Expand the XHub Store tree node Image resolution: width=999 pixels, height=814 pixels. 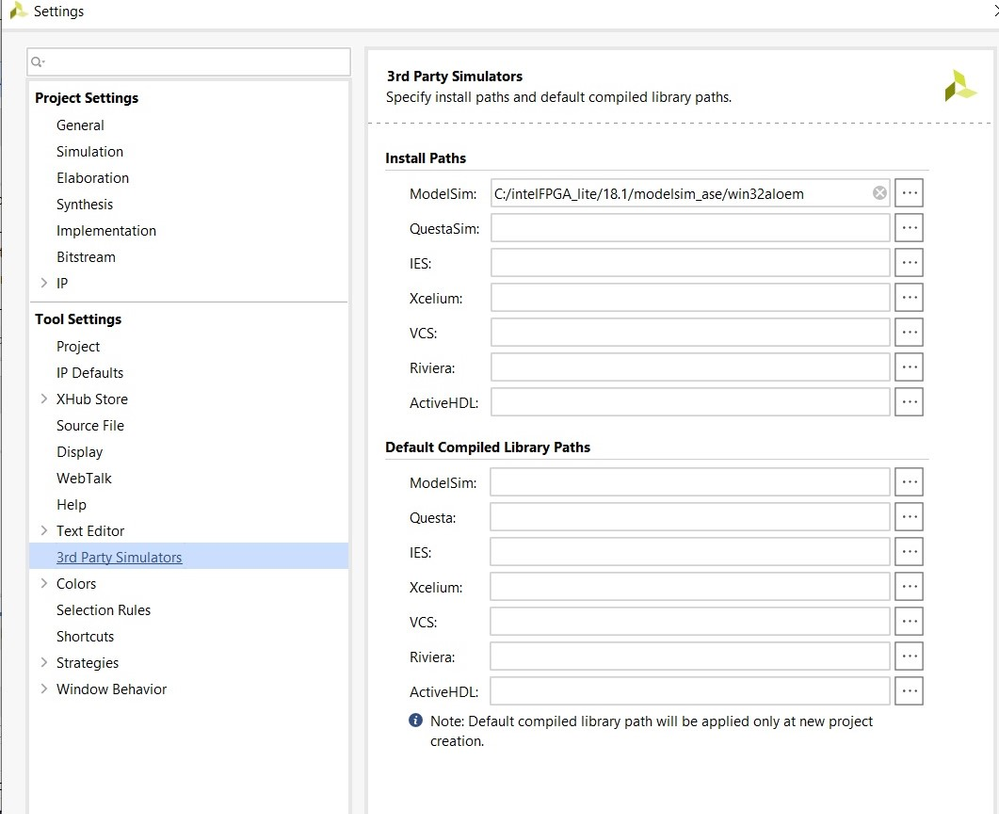(x=44, y=399)
